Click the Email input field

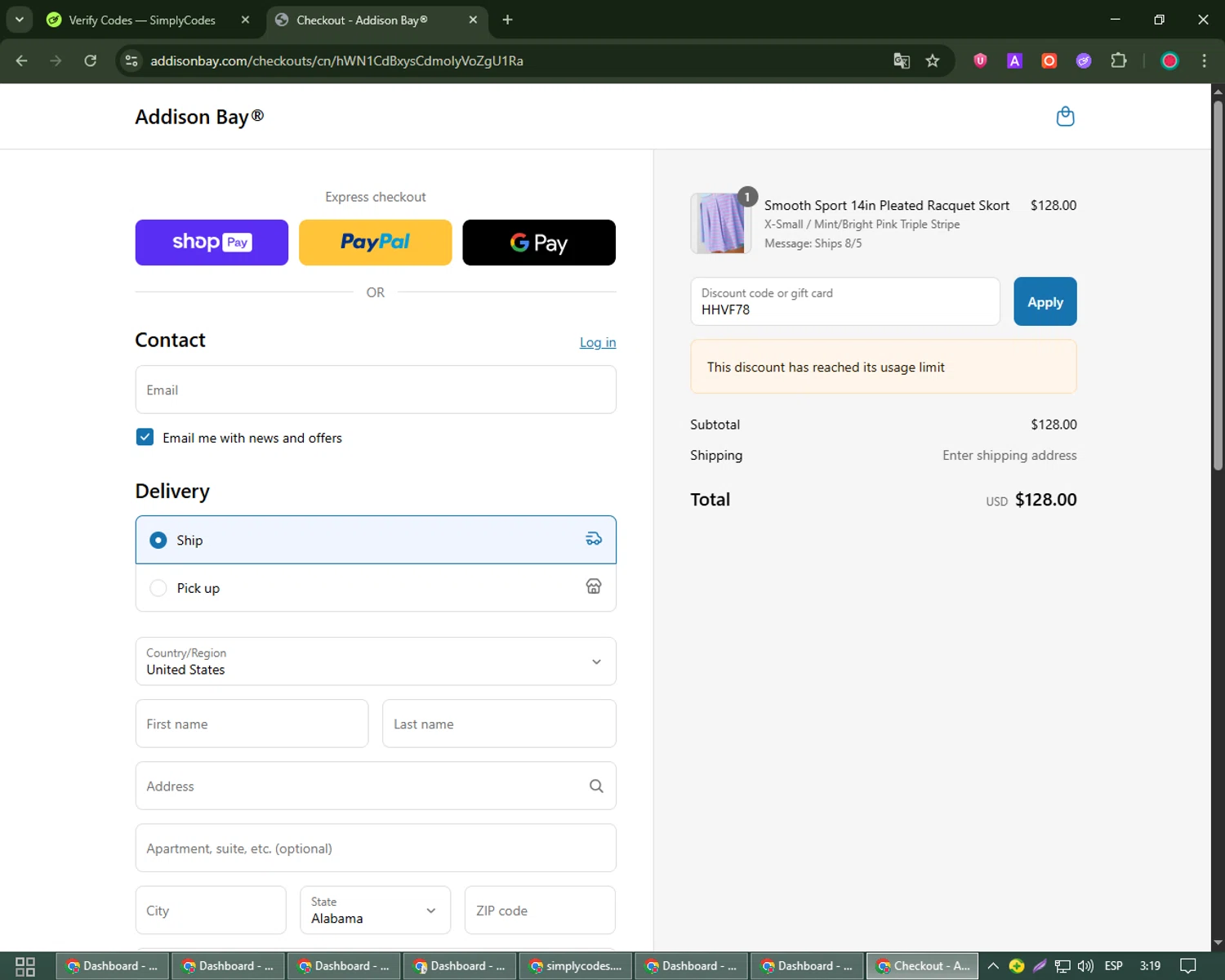click(376, 390)
